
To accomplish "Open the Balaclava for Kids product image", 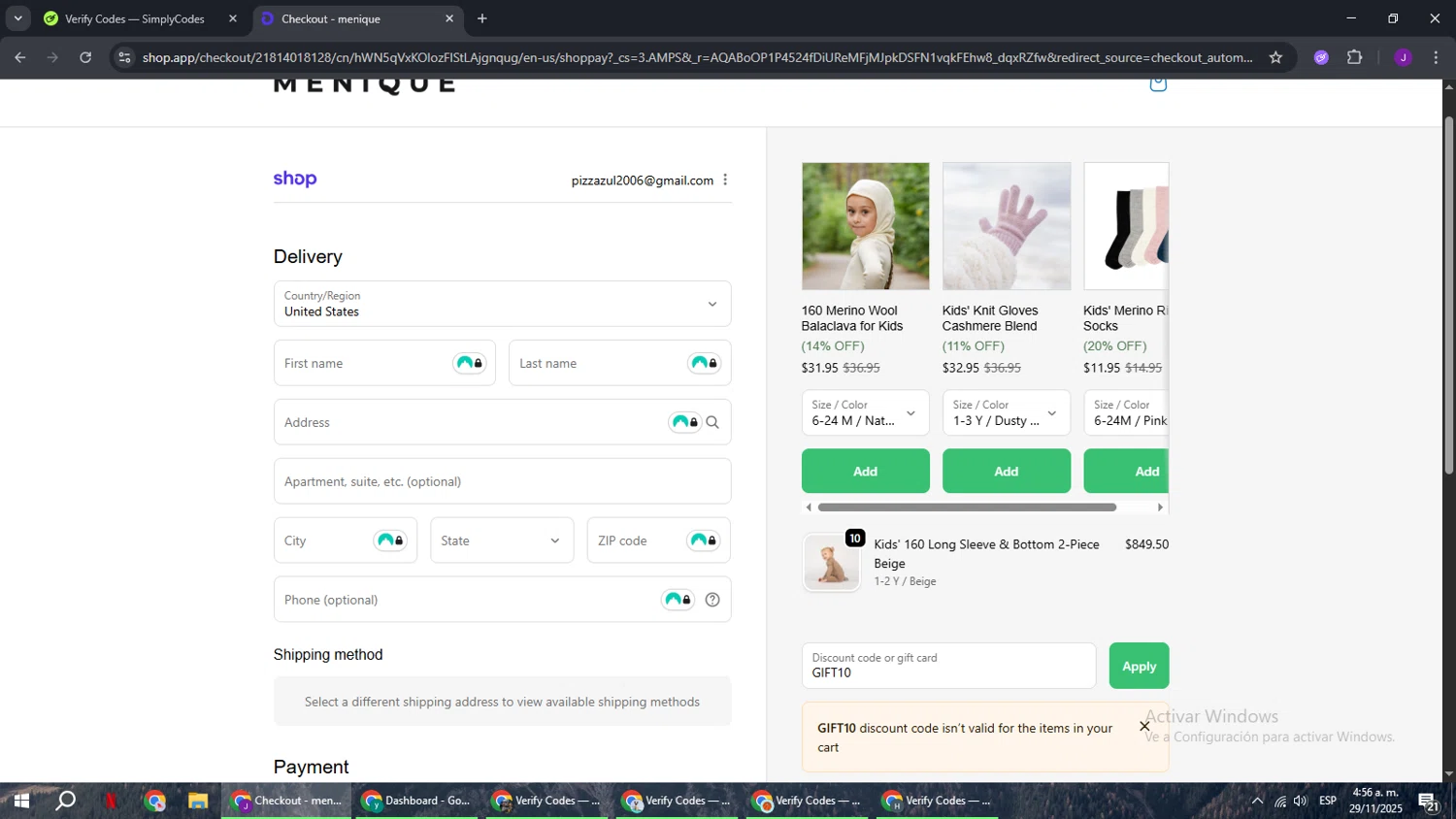I will pos(865,226).
